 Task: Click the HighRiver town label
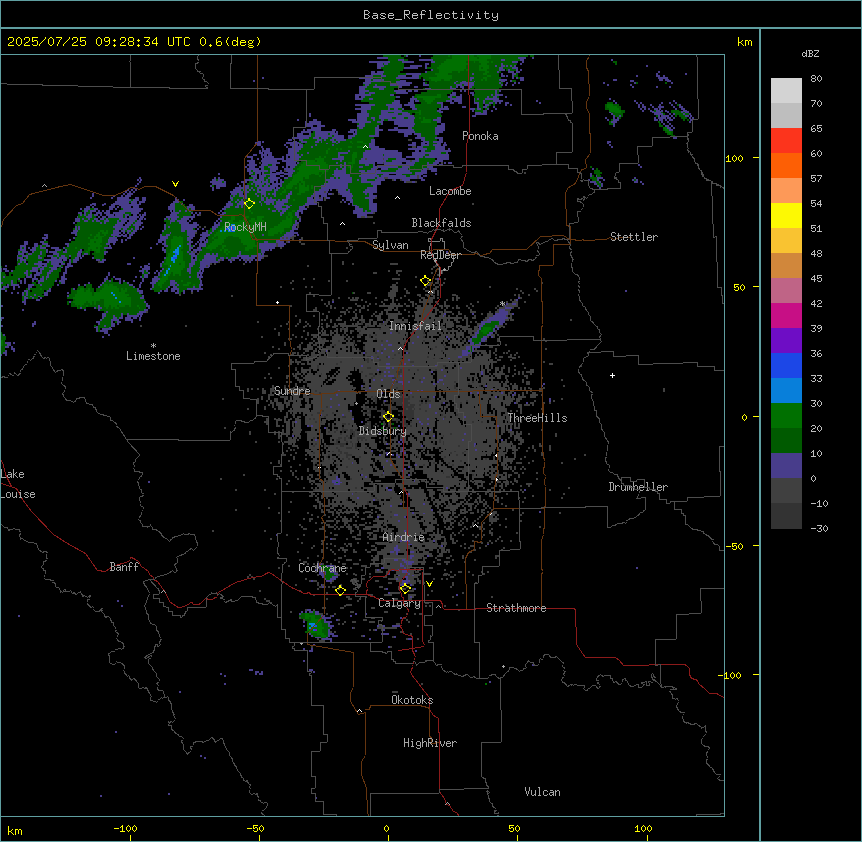430,743
